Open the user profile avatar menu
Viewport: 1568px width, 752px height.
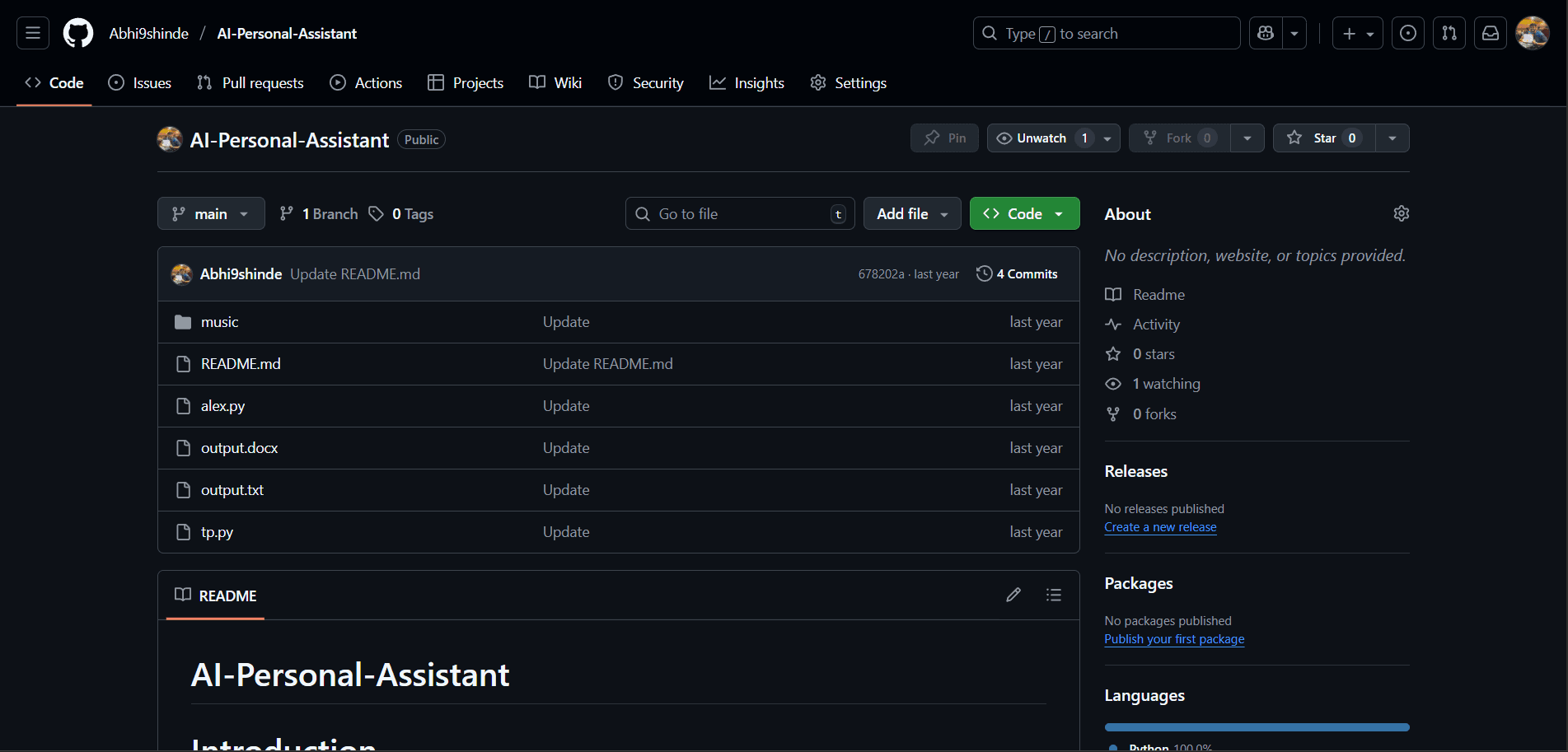pyautogui.click(x=1533, y=33)
